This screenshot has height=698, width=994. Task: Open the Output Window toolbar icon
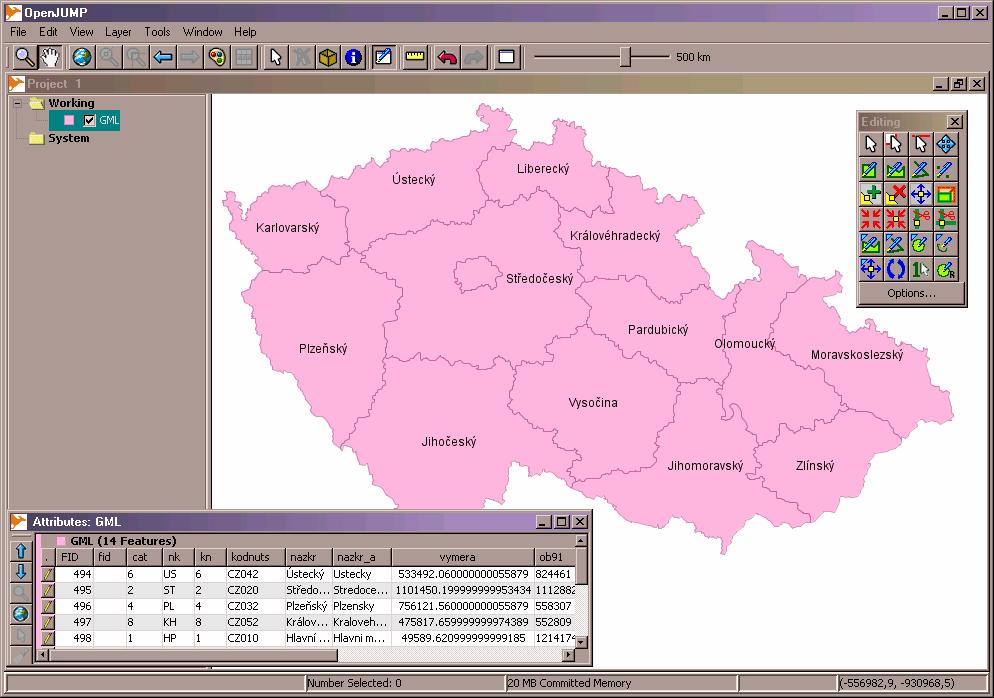tap(507, 57)
